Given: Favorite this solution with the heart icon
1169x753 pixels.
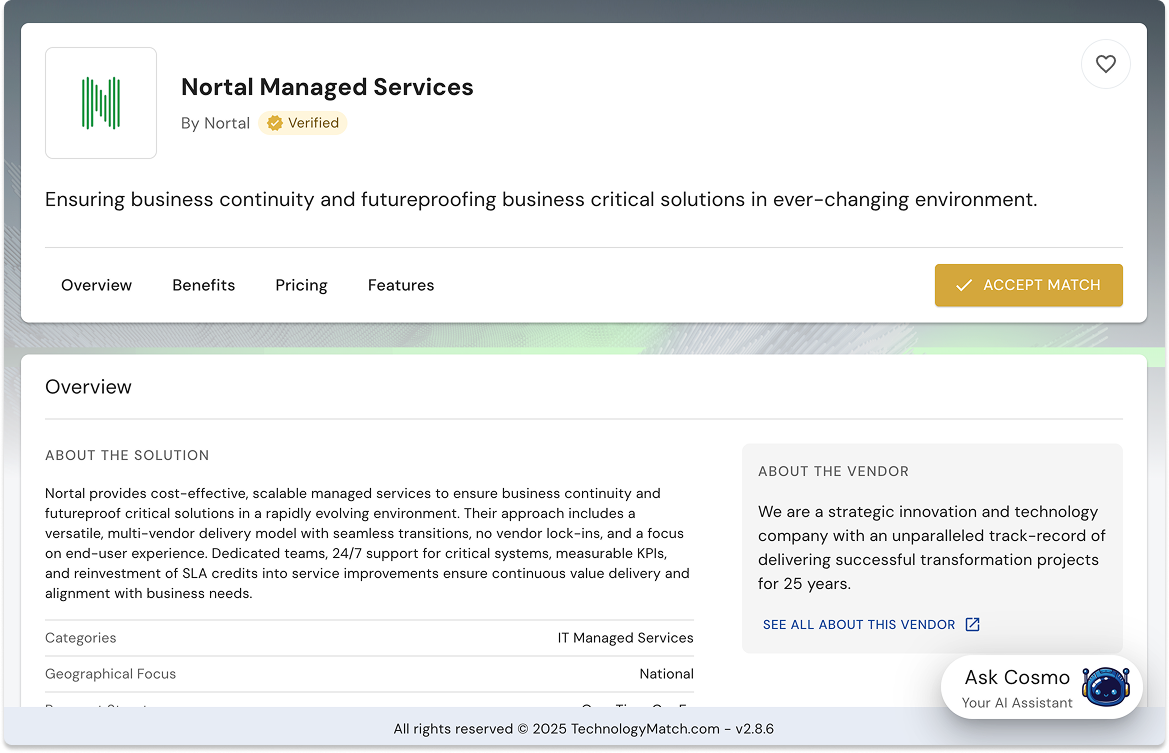Looking at the screenshot, I should 1105,64.
